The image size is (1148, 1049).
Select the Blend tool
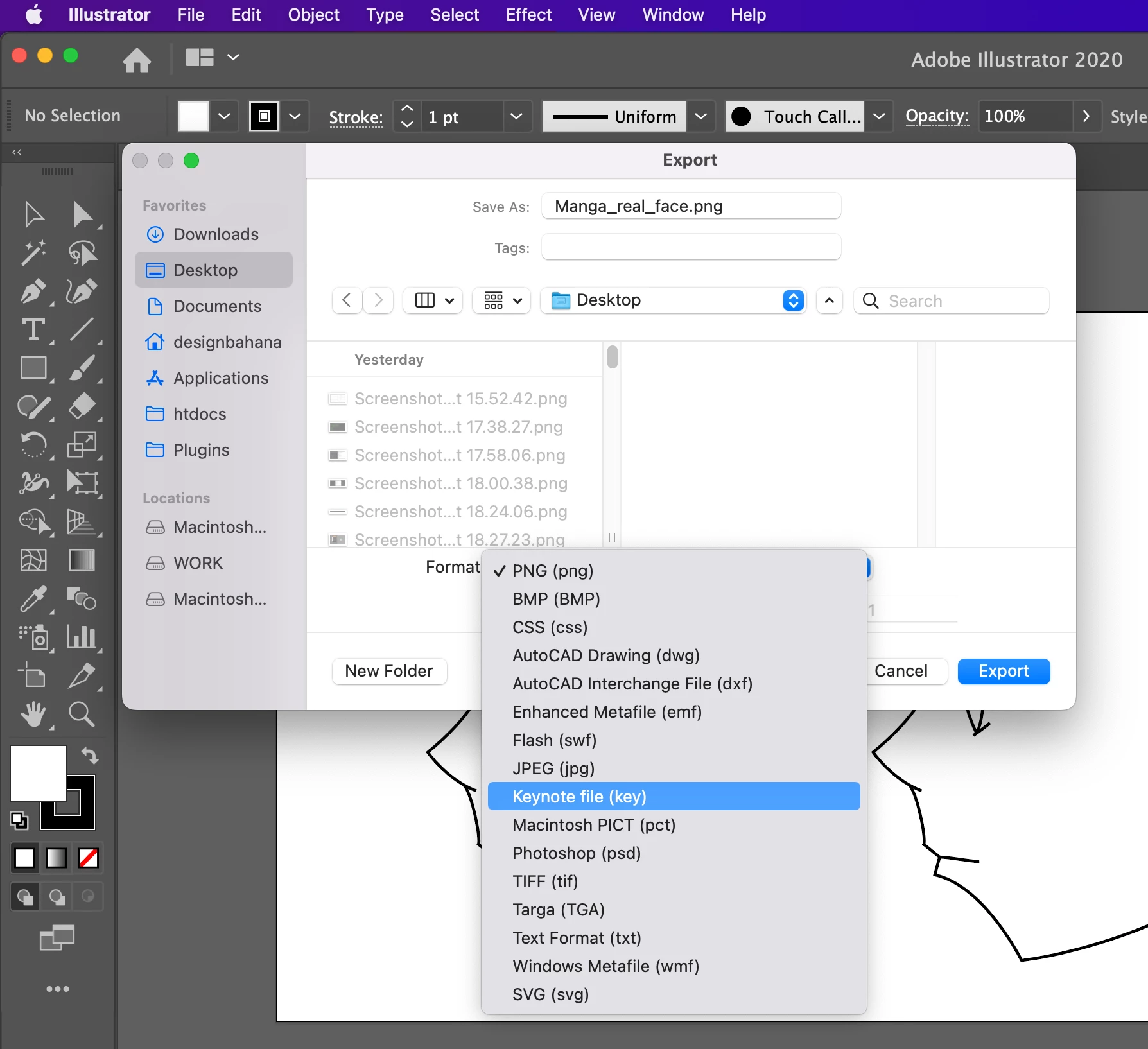point(82,598)
